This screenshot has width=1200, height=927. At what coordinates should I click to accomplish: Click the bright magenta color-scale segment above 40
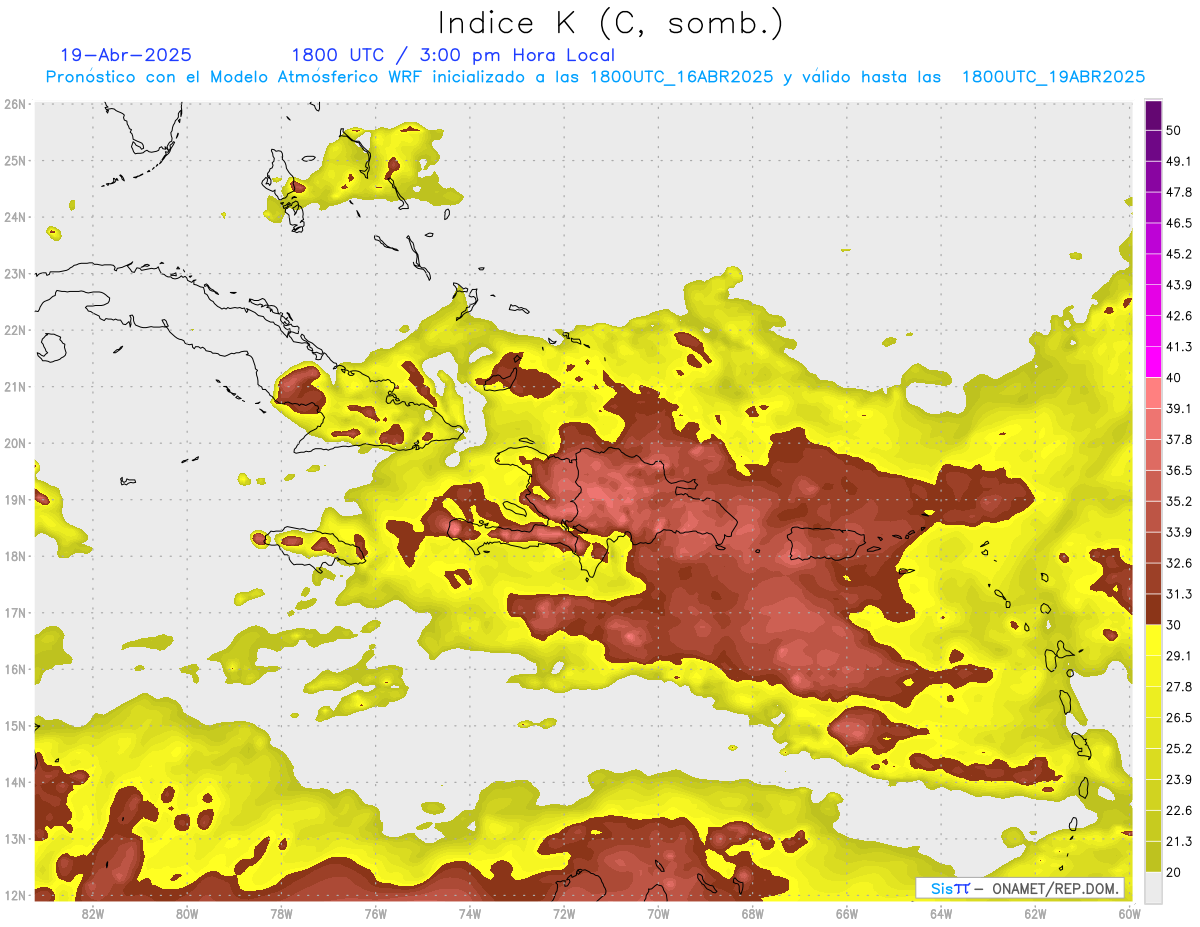click(x=1153, y=361)
